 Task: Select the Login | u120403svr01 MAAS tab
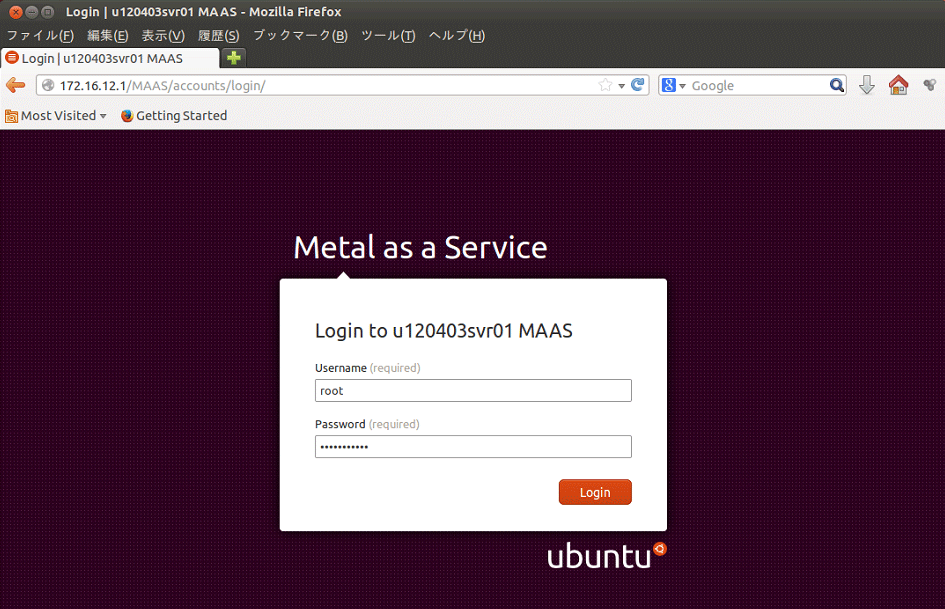click(x=110, y=58)
